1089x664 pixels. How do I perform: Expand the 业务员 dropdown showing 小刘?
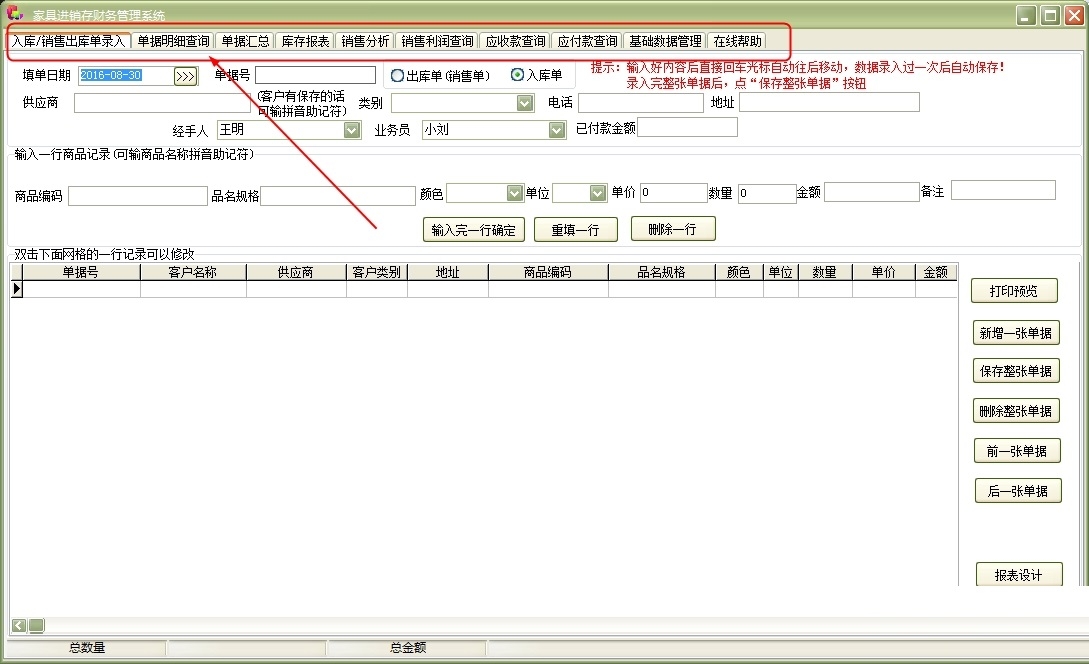click(556, 130)
